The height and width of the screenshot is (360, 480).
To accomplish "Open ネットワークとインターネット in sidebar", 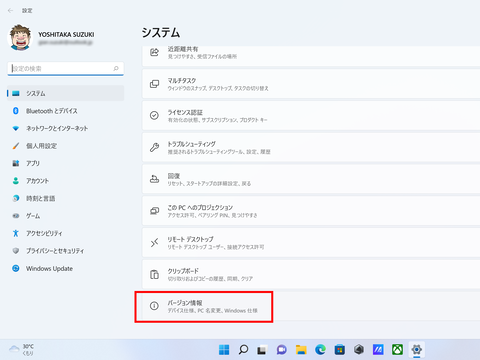I will (66, 128).
